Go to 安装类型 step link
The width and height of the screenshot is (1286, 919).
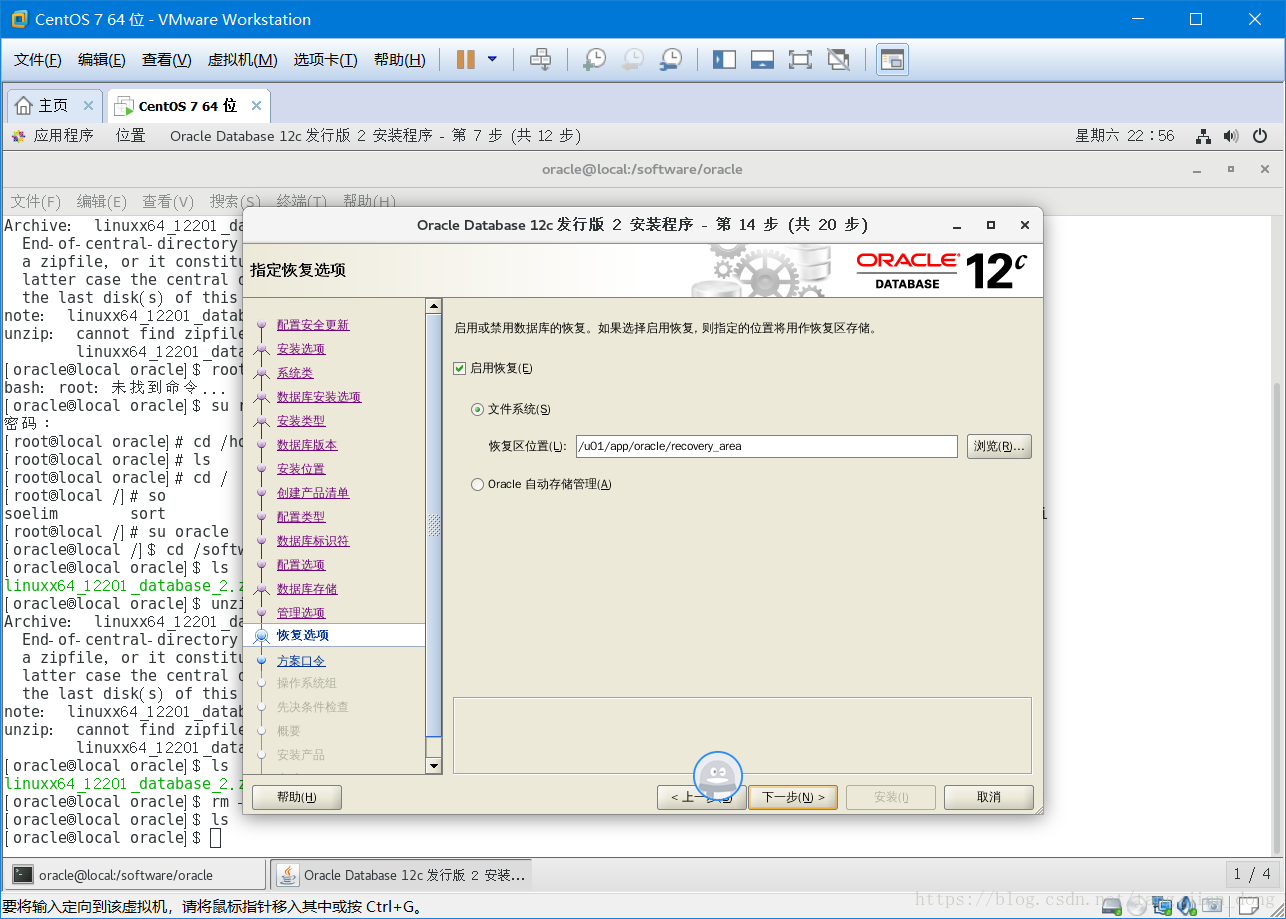(301, 421)
